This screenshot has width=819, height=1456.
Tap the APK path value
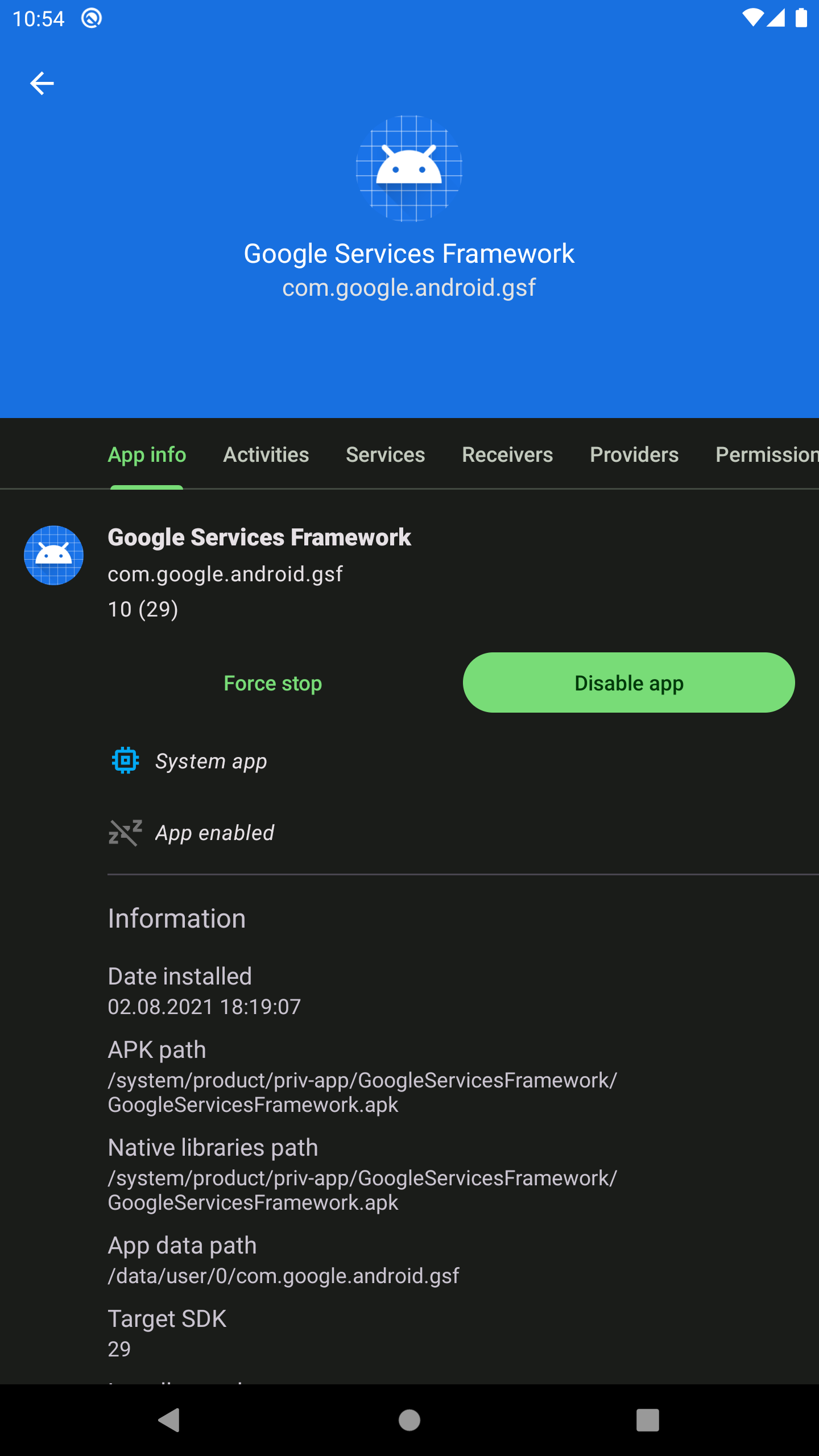click(362, 1093)
